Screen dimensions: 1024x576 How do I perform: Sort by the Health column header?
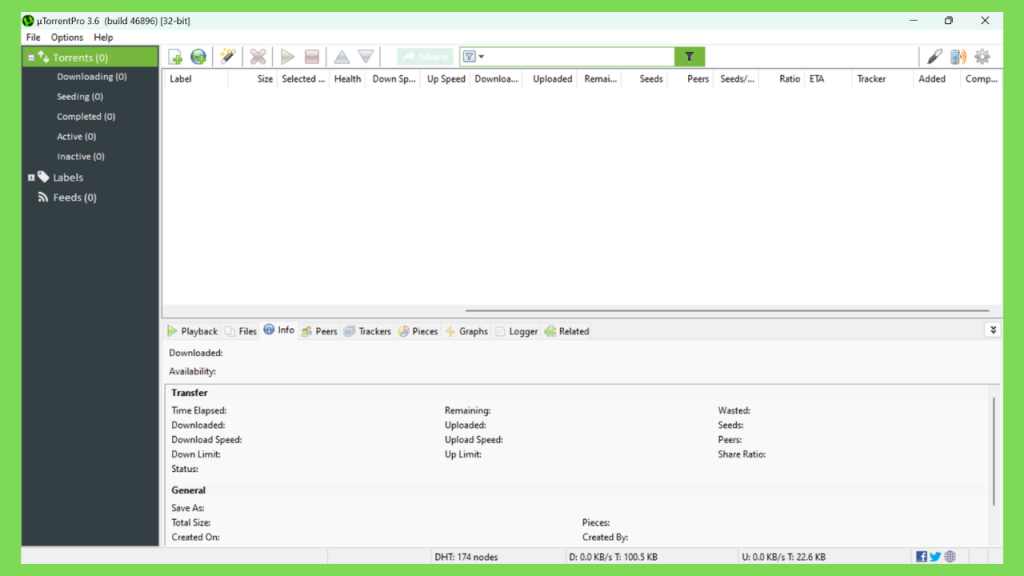click(347, 79)
